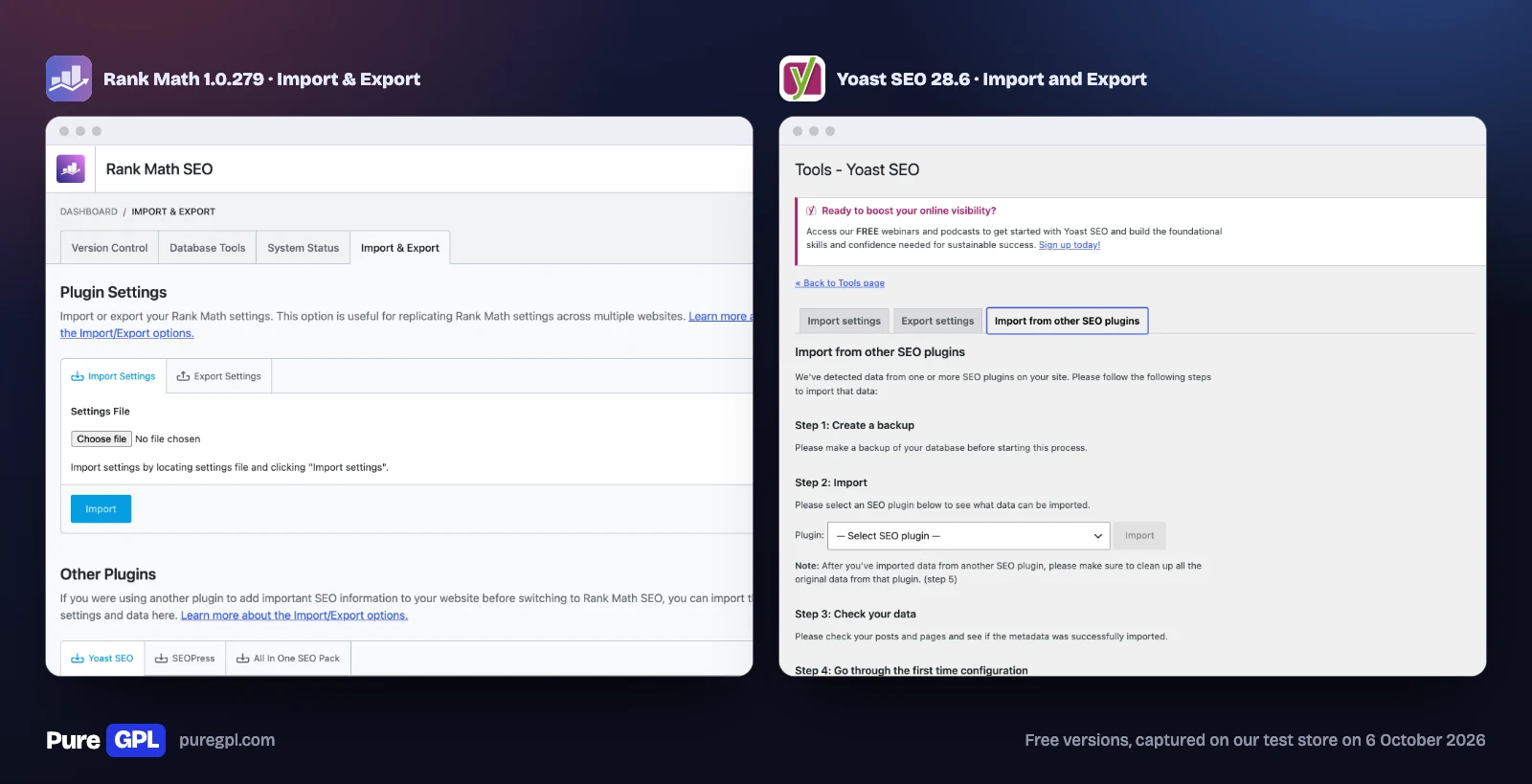Viewport: 1532px width, 784px height.
Task: Click the 'Other Plugins' heading
Action: [x=108, y=574]
